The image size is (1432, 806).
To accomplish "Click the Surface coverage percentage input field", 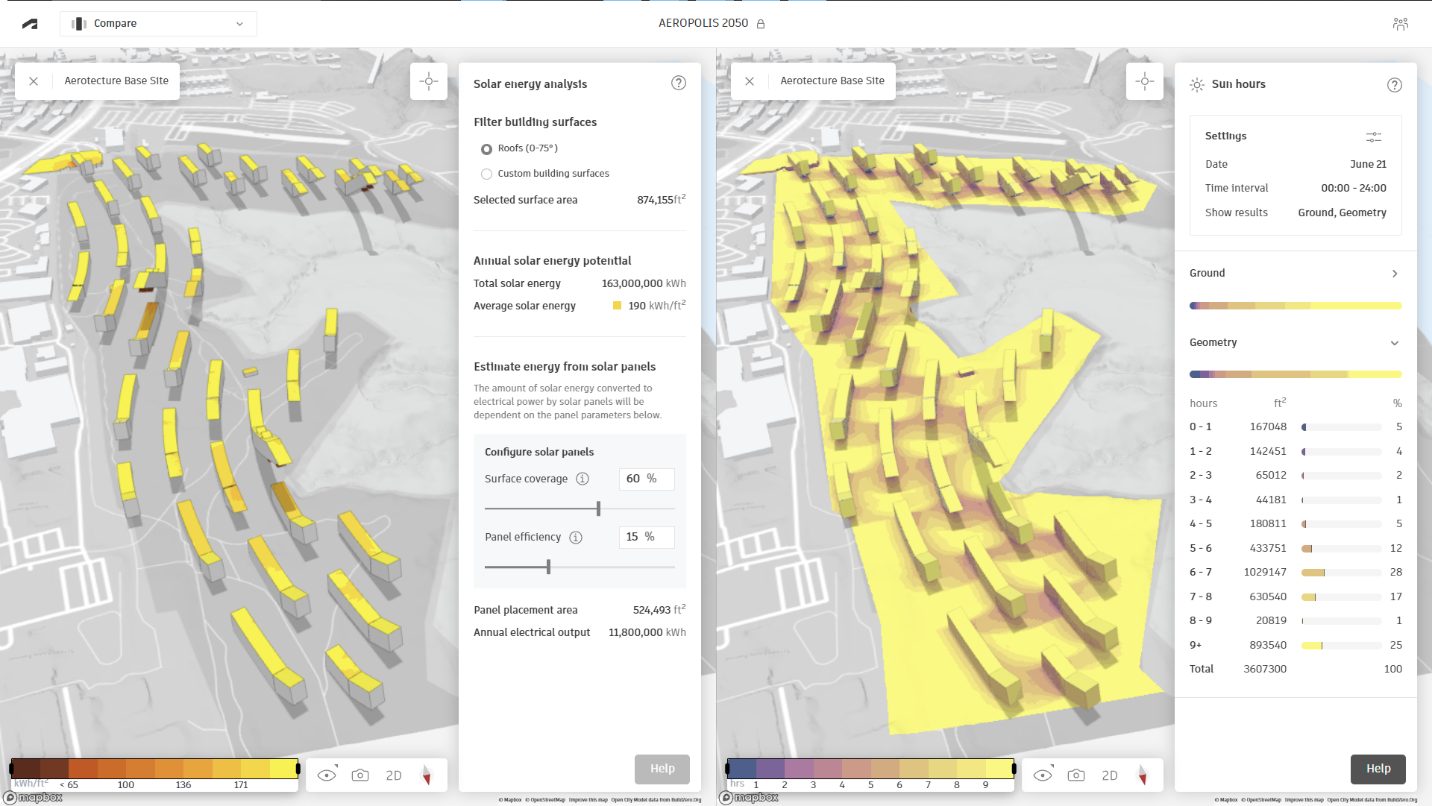I will pyautogui.click(x=646, y=479).
